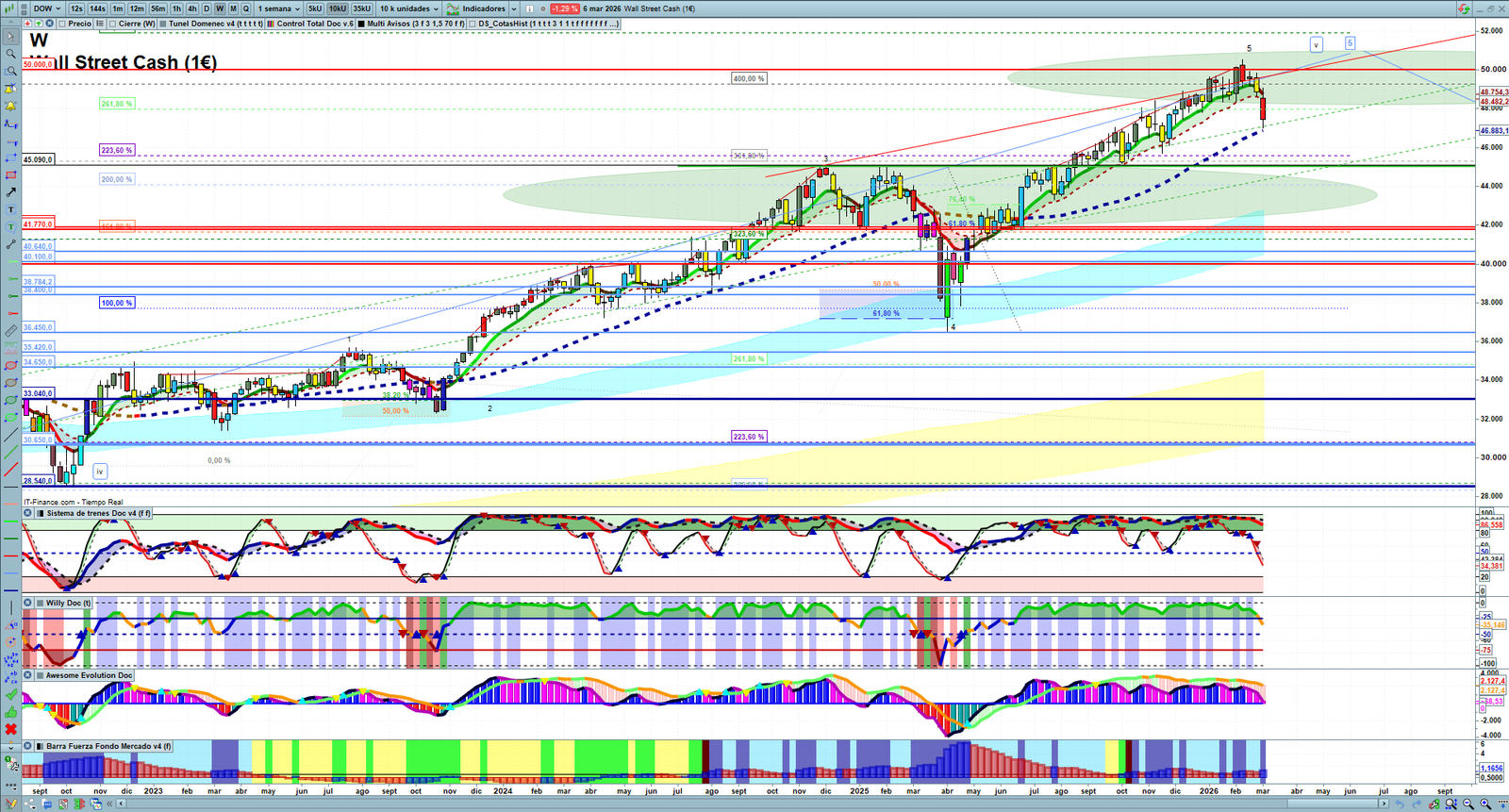Click the Tunel Domenec color swatch
The width and height of the screenshot is (1509, 812).
[163, 24]
